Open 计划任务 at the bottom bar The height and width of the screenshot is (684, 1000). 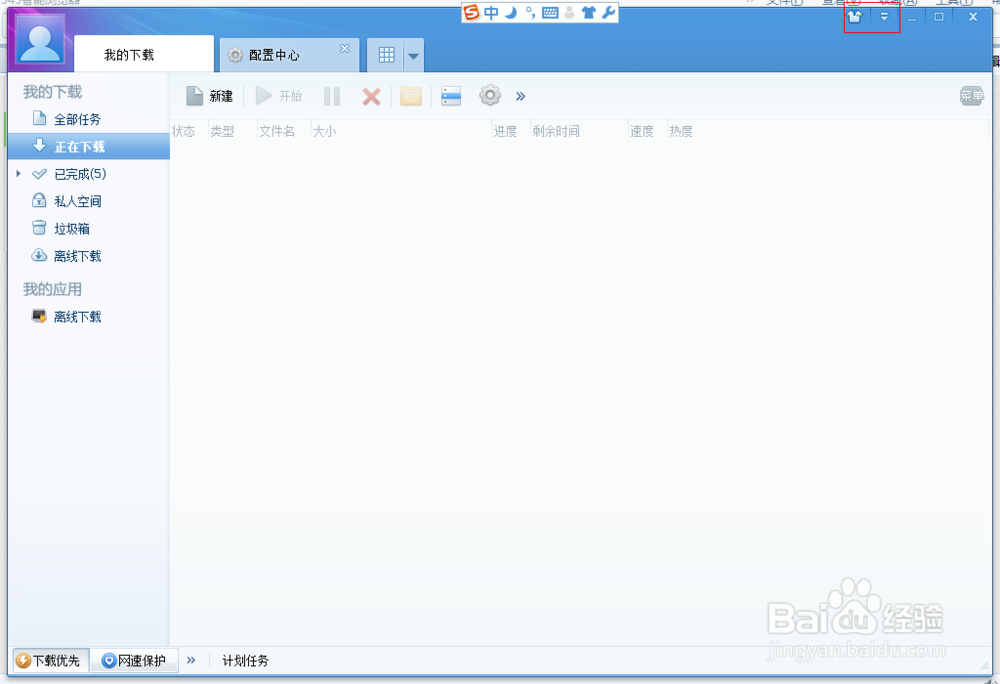pos(245,660)
